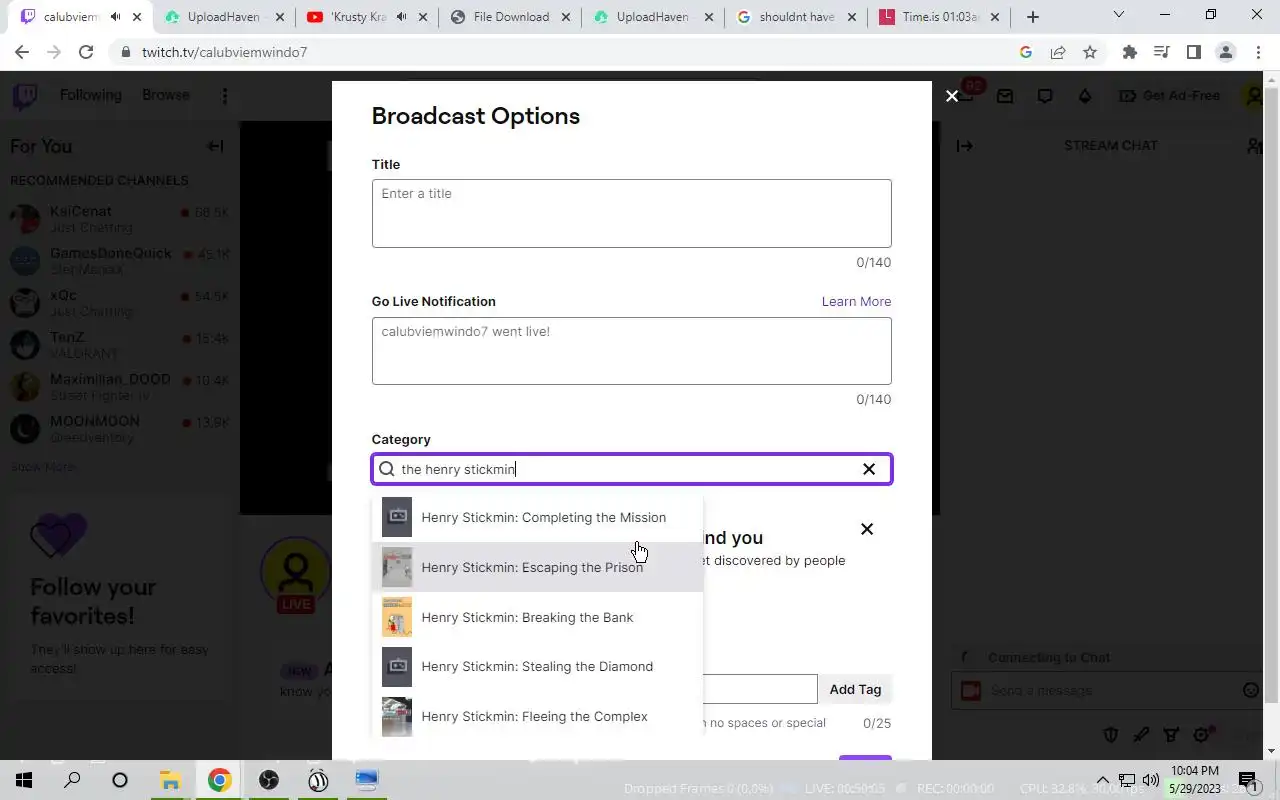1280x800 pixels.
Task: Go back to the previous page
Action: [x=22, y=52]
